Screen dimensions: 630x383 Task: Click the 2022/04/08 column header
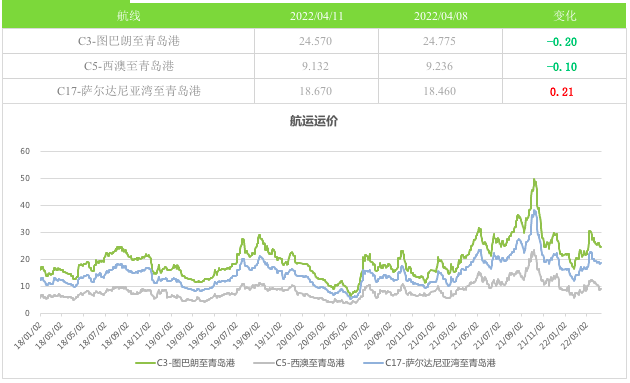(441, 16)
